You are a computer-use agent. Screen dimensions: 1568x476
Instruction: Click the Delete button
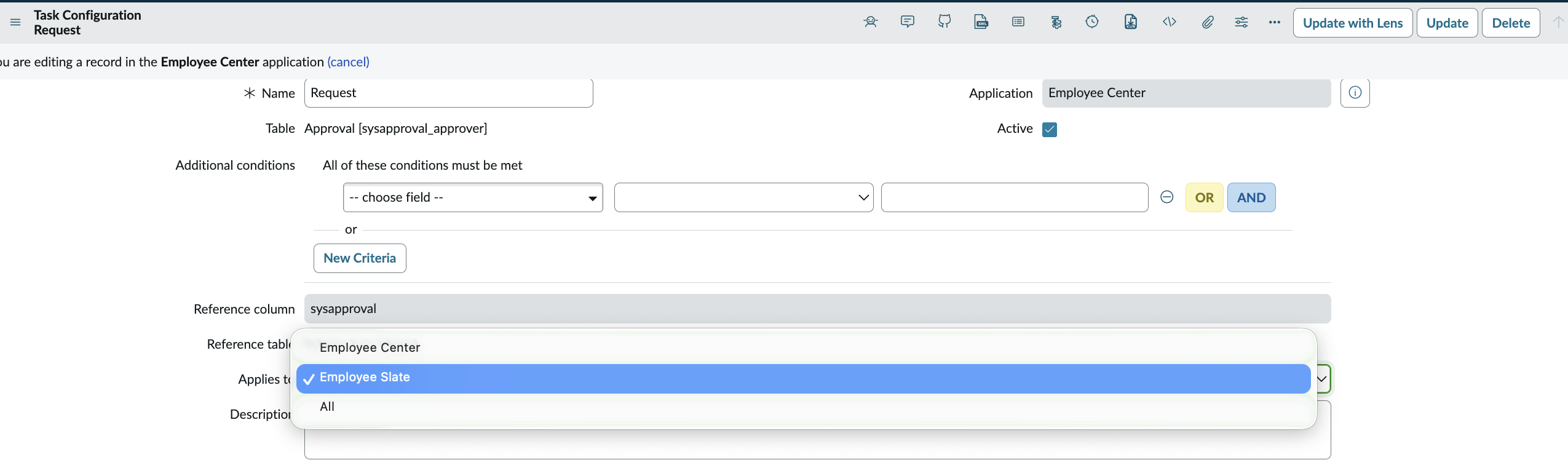coord(1510,23)
